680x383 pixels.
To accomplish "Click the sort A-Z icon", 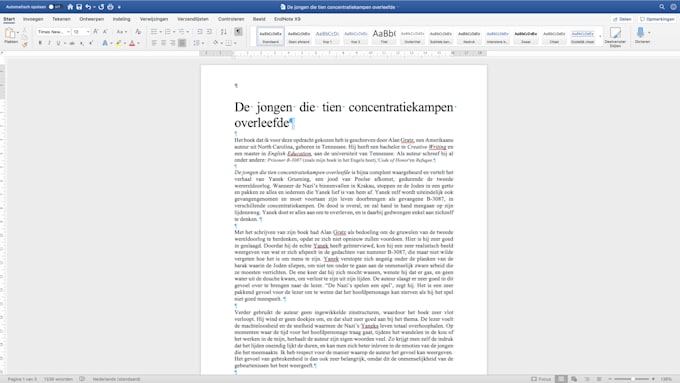I will tap(224, 32).
